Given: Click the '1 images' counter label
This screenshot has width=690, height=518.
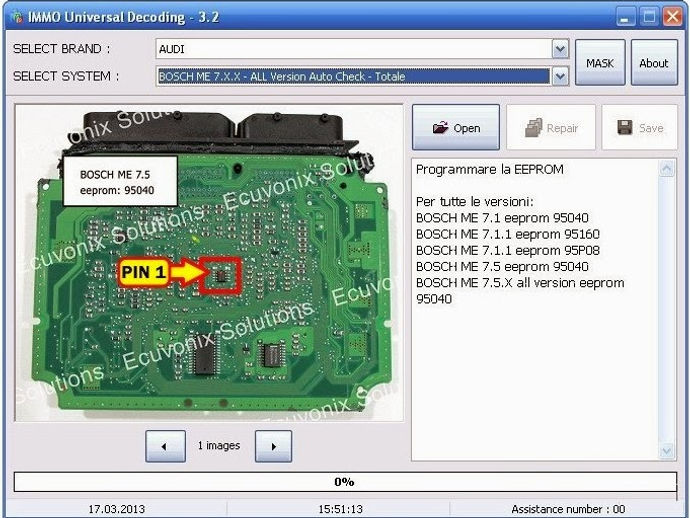Looking at the screenshot, I should (219, 446).
